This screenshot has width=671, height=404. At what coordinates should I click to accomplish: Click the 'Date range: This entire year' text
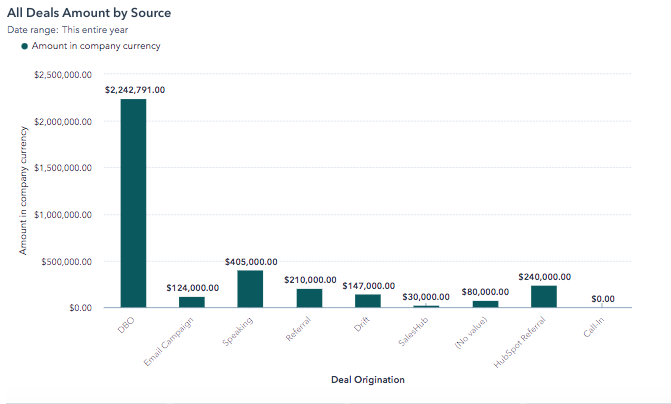(68, 30)
